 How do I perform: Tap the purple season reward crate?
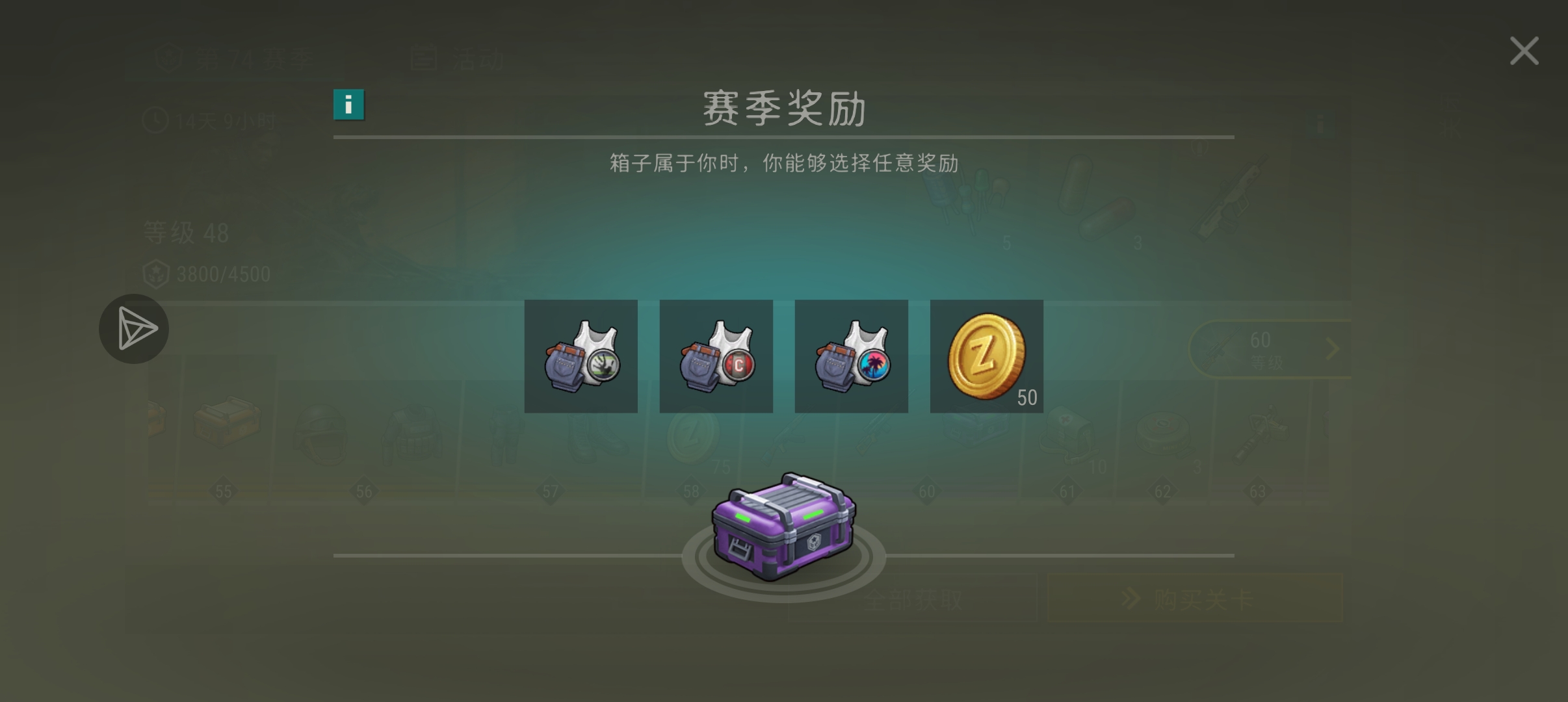click(x=783, y=526)
